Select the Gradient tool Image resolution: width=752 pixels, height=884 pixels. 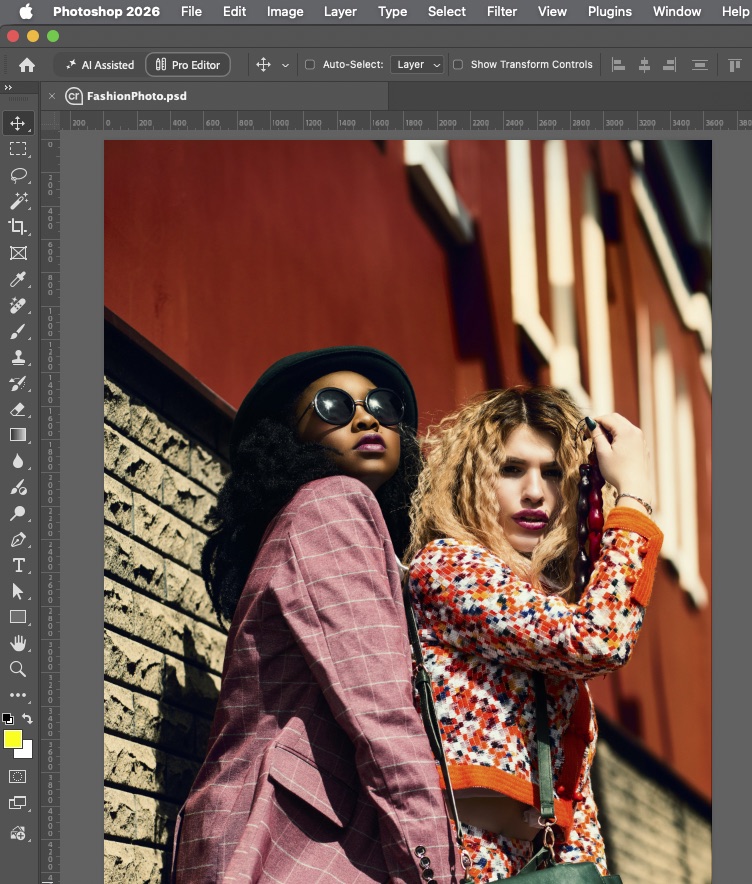(x=17, y=435)
